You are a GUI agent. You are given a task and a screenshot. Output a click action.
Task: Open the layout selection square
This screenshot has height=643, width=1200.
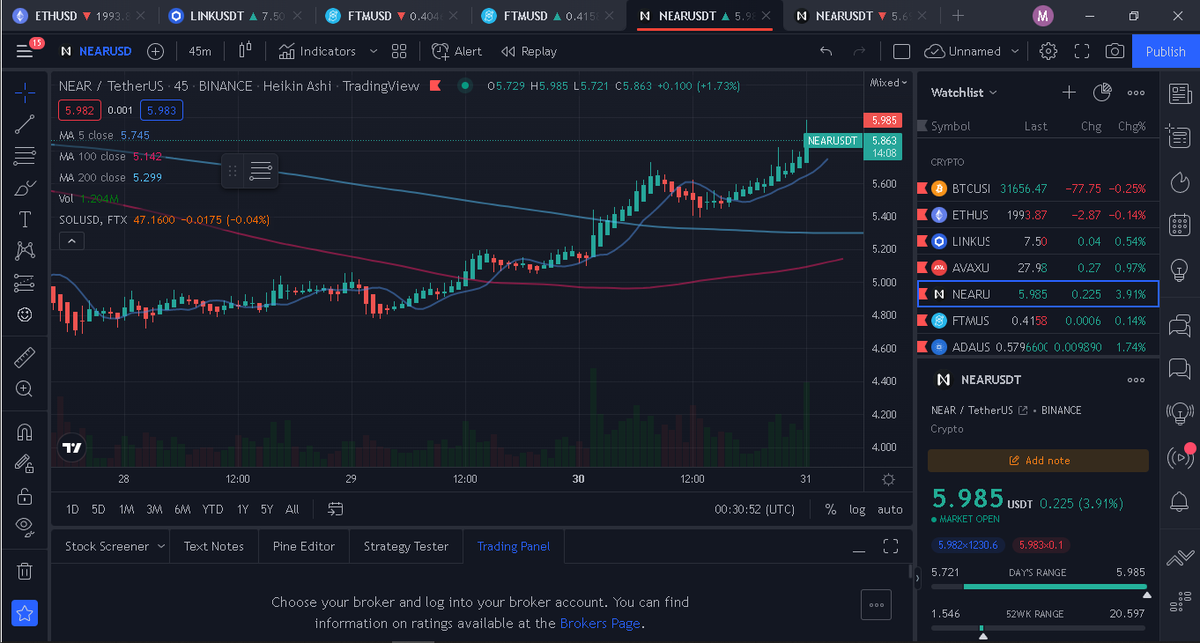point(901,51)
